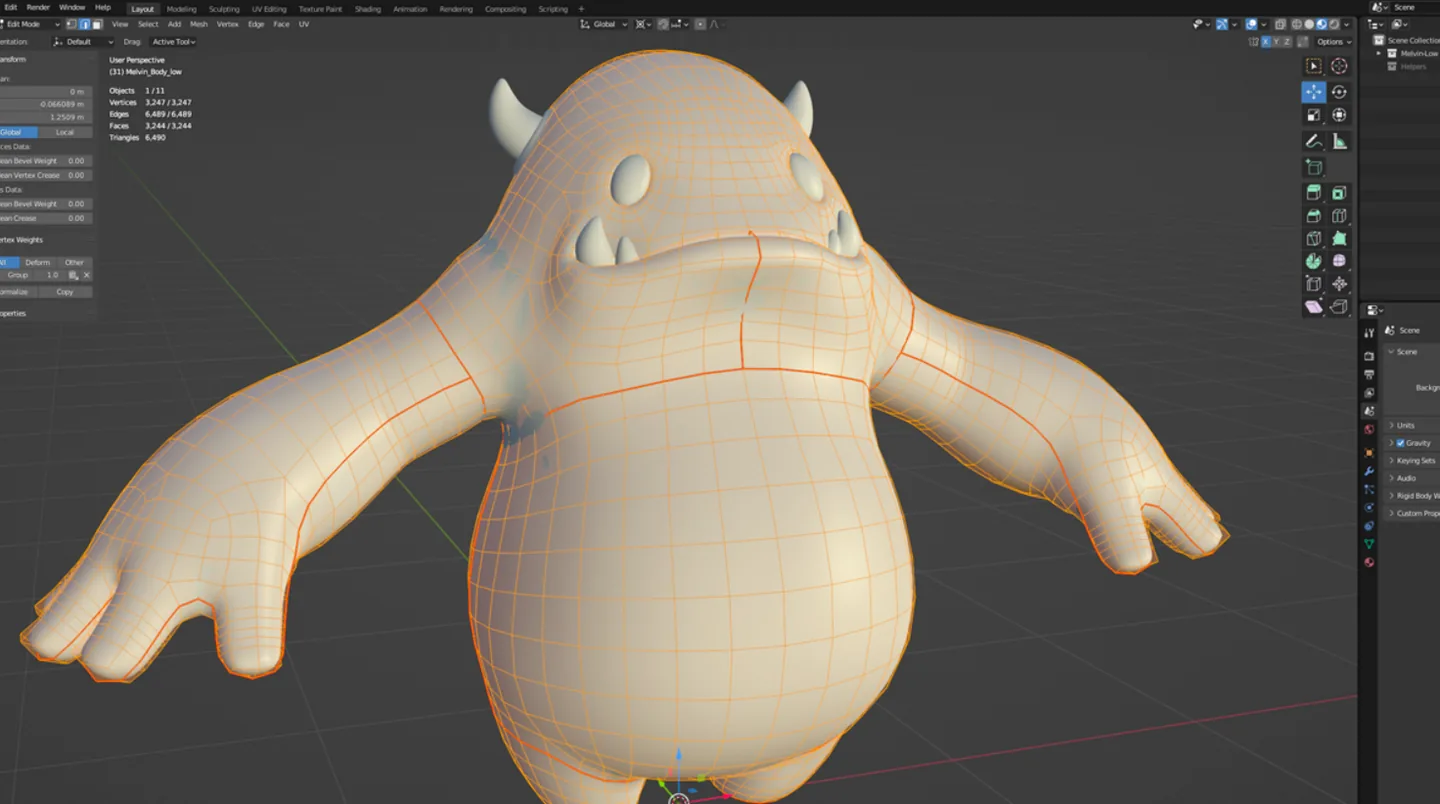This screenshot has width=1440, height=804.
Task: Expand the Units panel
Action: [1405, 426]
